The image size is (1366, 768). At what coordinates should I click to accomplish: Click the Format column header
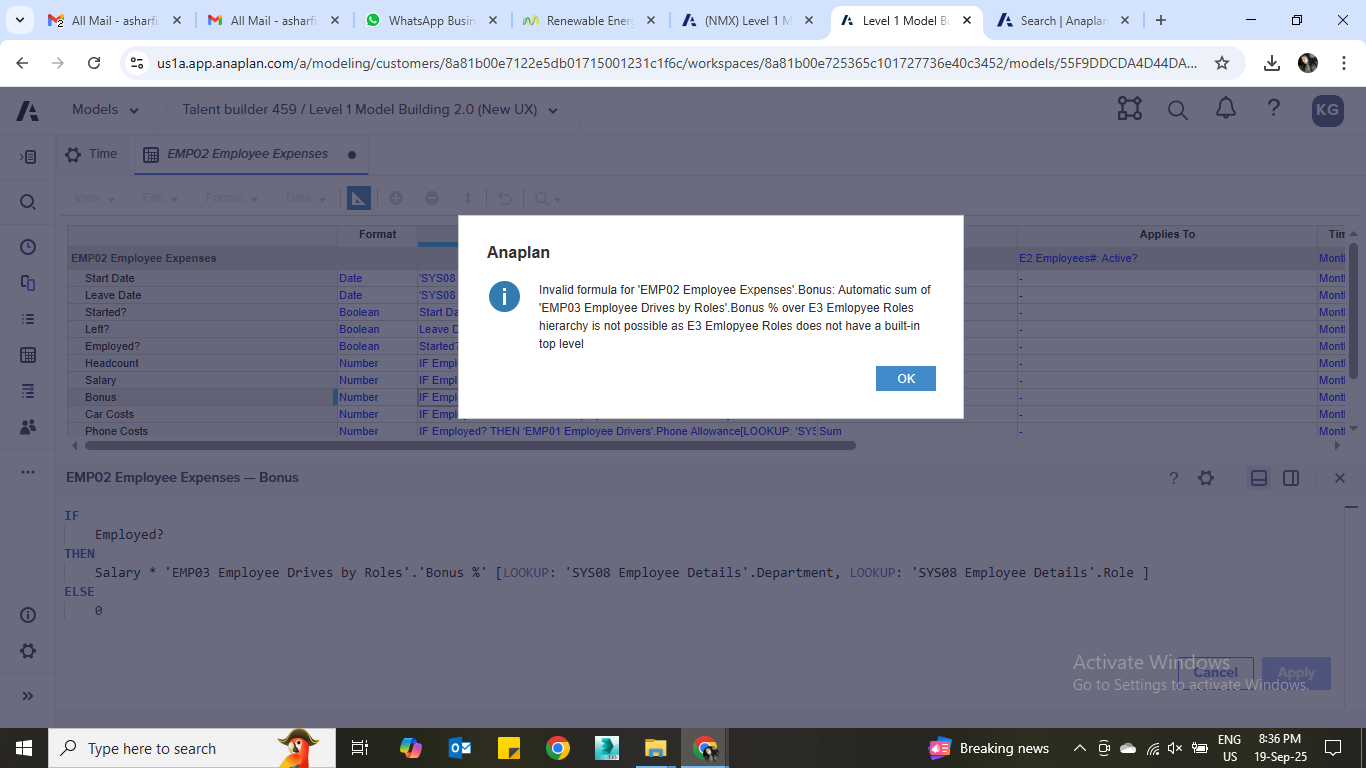click(378, 234)
